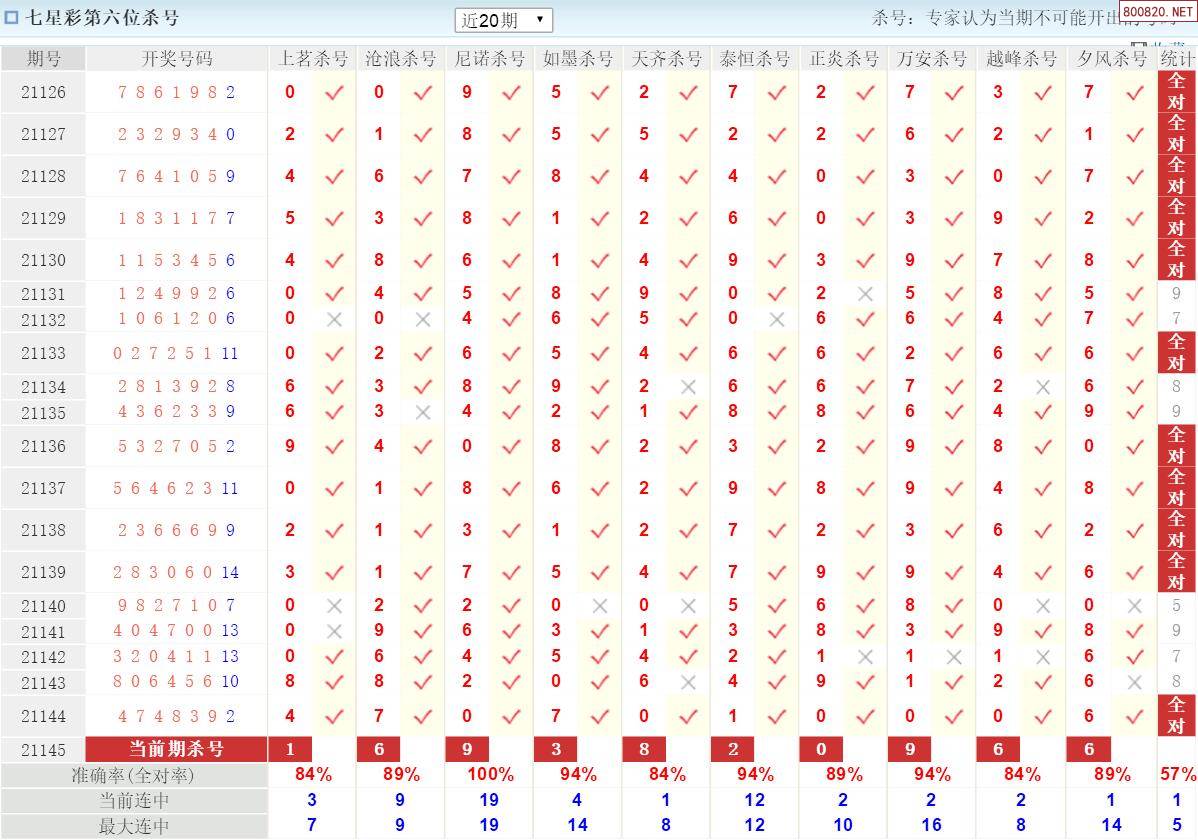This screenshot has width=1198, height=840.
Task: Click the 全对 badge in row 21136
Action: [1177, 446]
